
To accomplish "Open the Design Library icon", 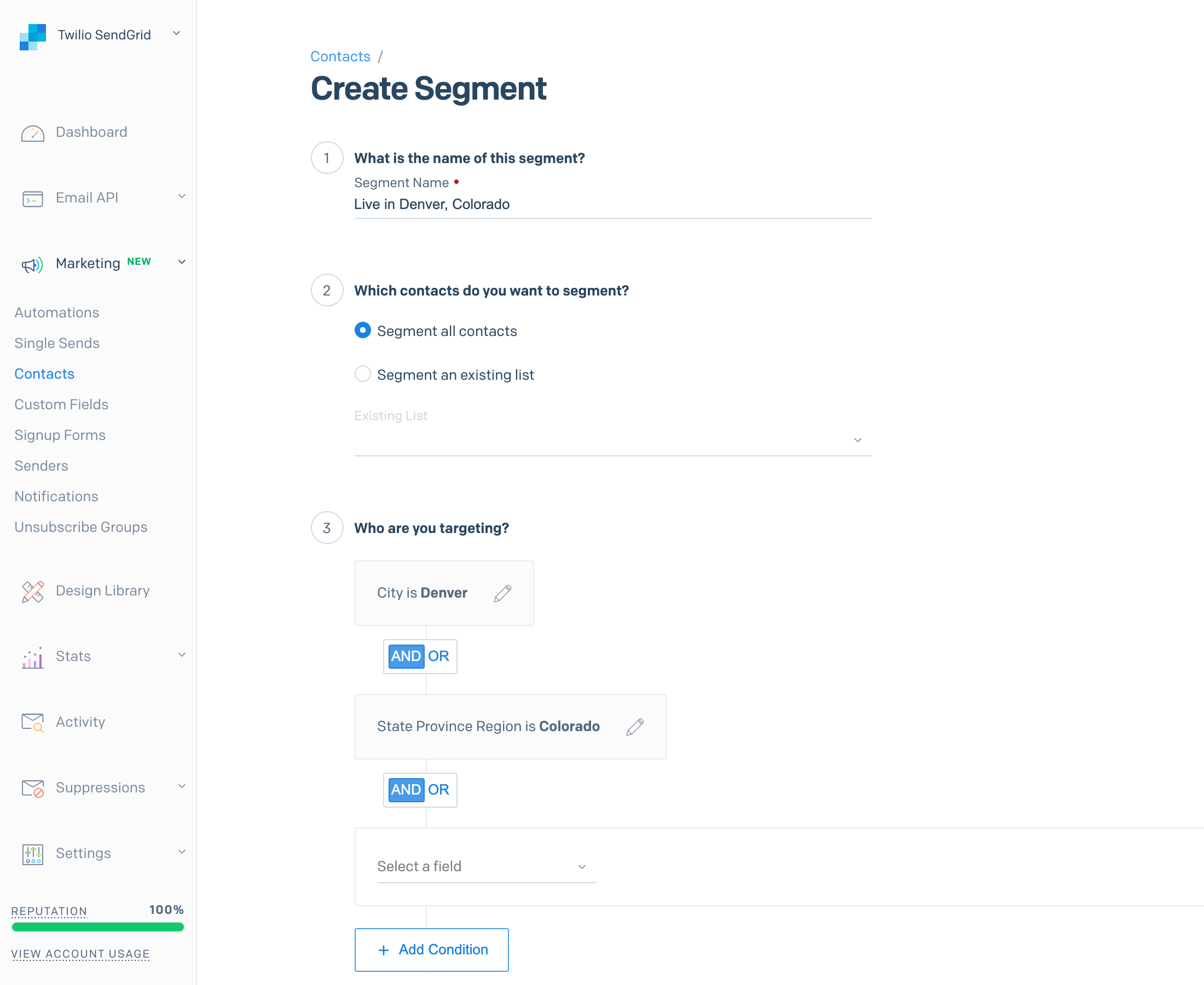I will (x=32, y=590).
